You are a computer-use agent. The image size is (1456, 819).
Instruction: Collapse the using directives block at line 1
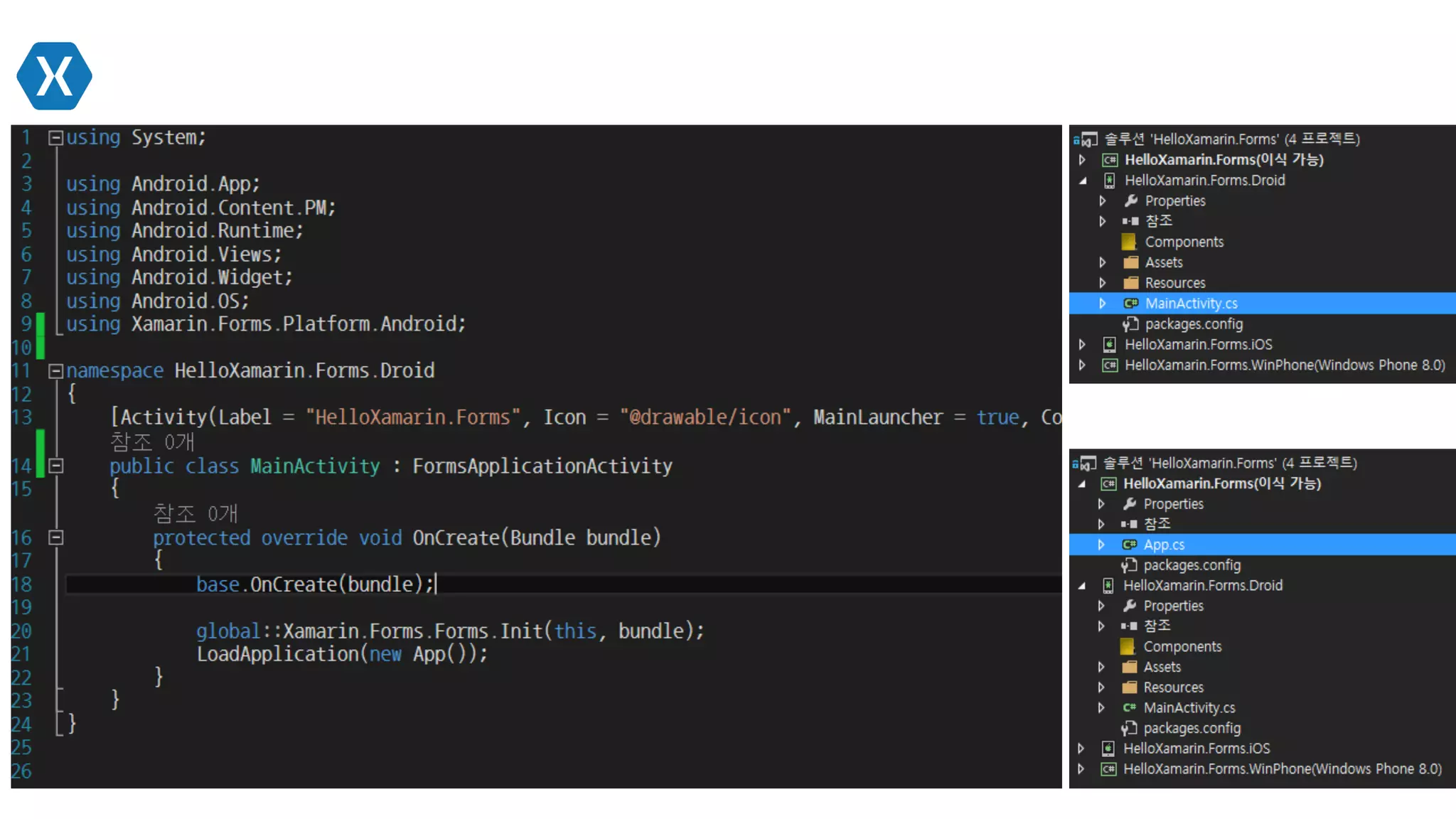[x=55, y=138]
